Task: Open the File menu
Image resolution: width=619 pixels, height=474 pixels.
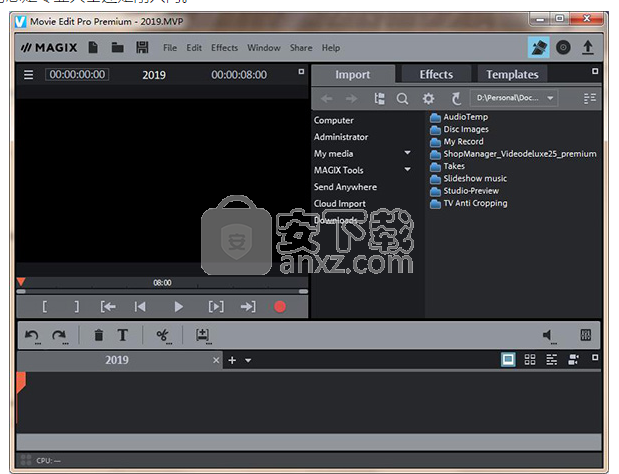Action: tap(170, 48)
